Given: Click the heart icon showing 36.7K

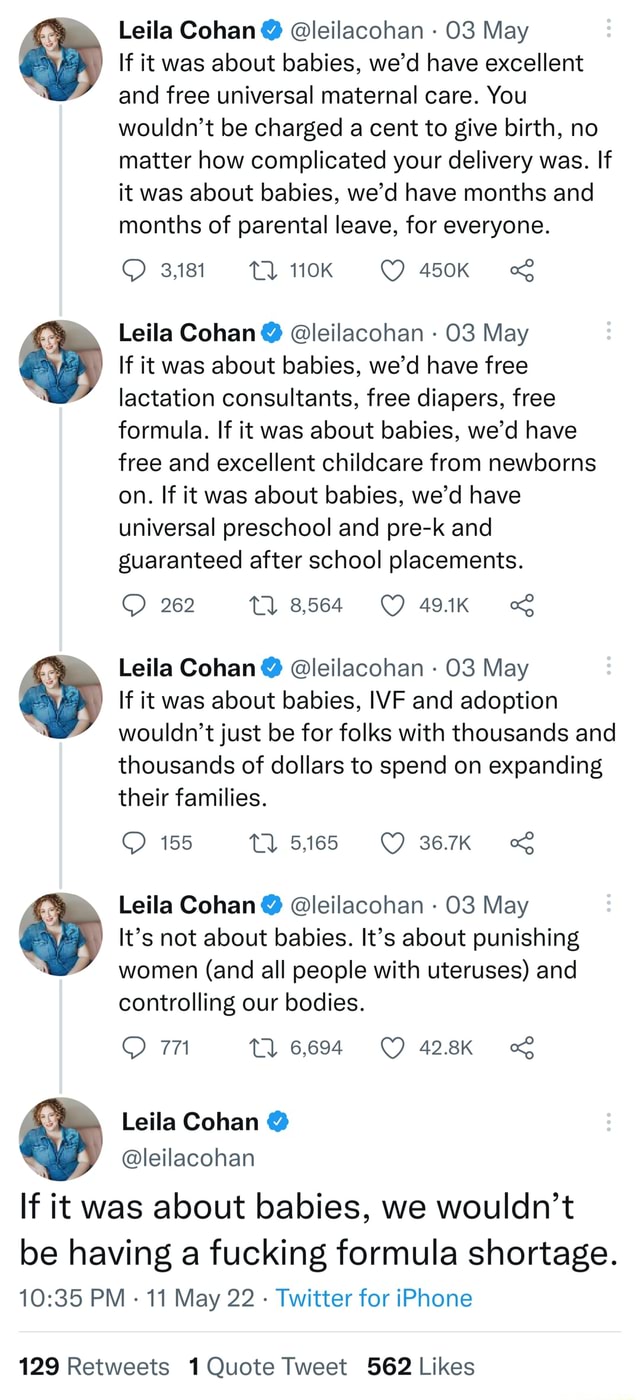Looking at the screenshot, I should [x=392, y=843].
